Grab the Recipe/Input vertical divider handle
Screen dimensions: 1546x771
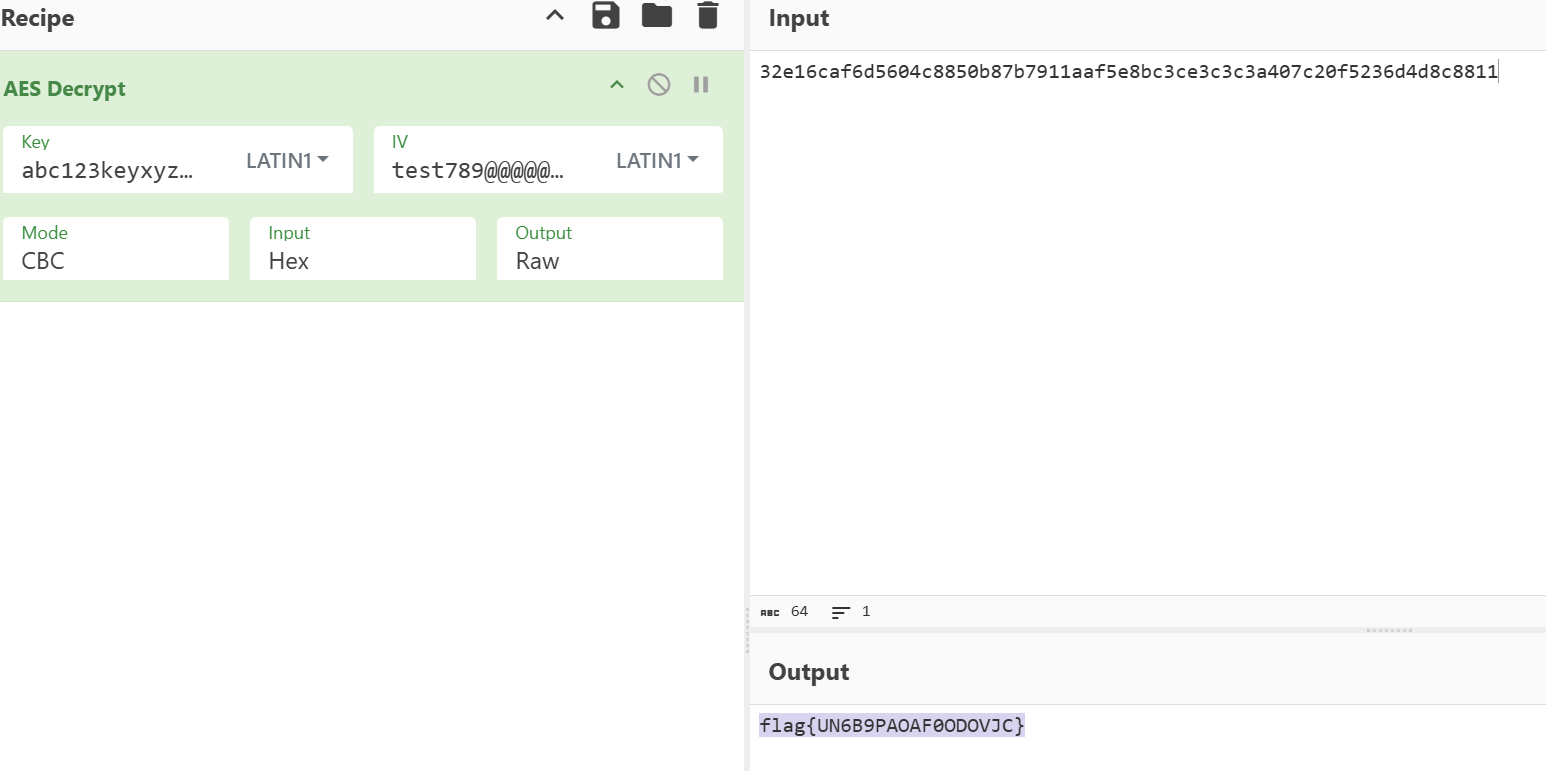tap(746, 630)
